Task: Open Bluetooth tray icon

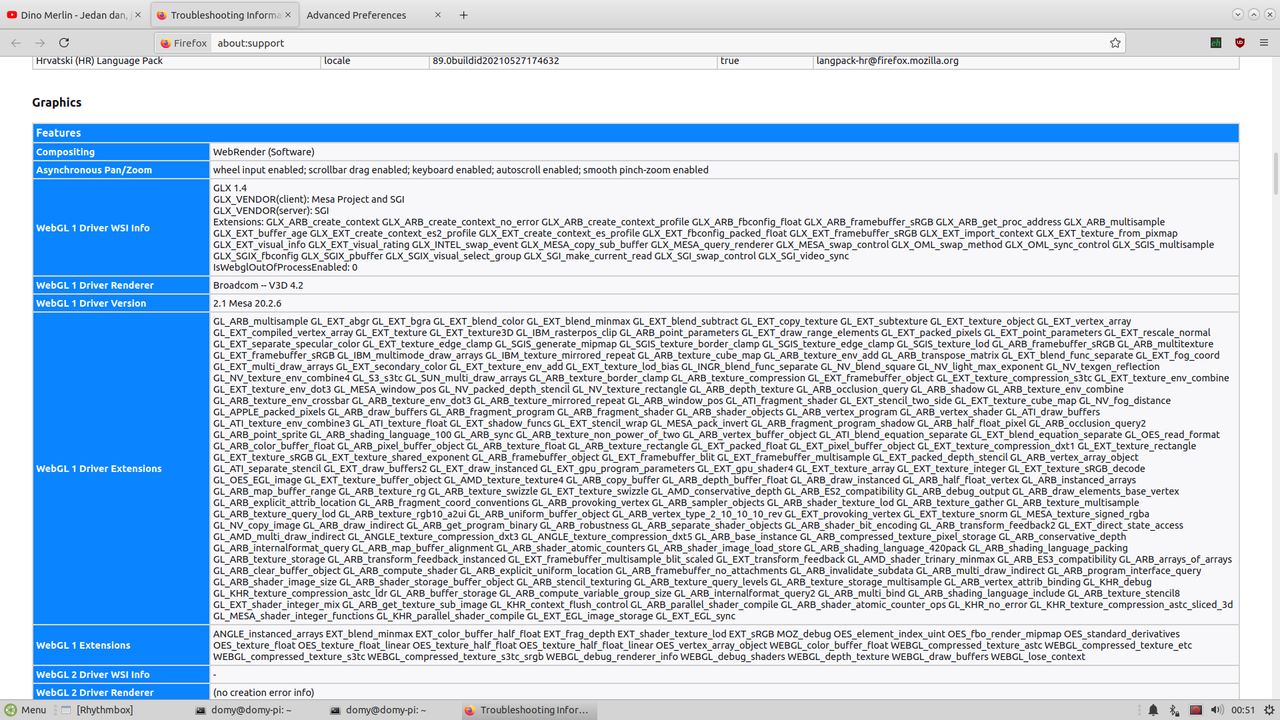Action: 1173,710
